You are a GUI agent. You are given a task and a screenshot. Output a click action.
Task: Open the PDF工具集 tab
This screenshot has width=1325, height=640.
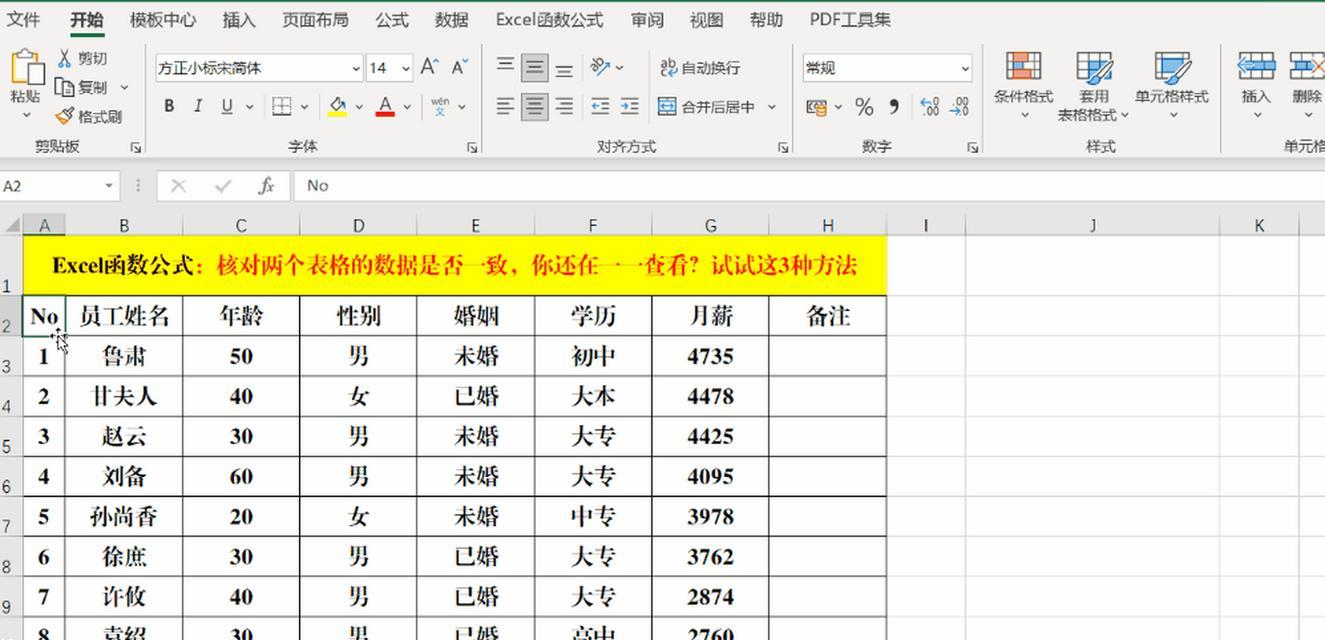850,20
